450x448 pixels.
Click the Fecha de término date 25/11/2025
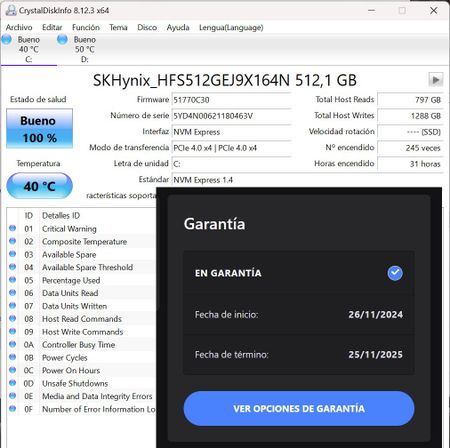[x=376, y=354]
